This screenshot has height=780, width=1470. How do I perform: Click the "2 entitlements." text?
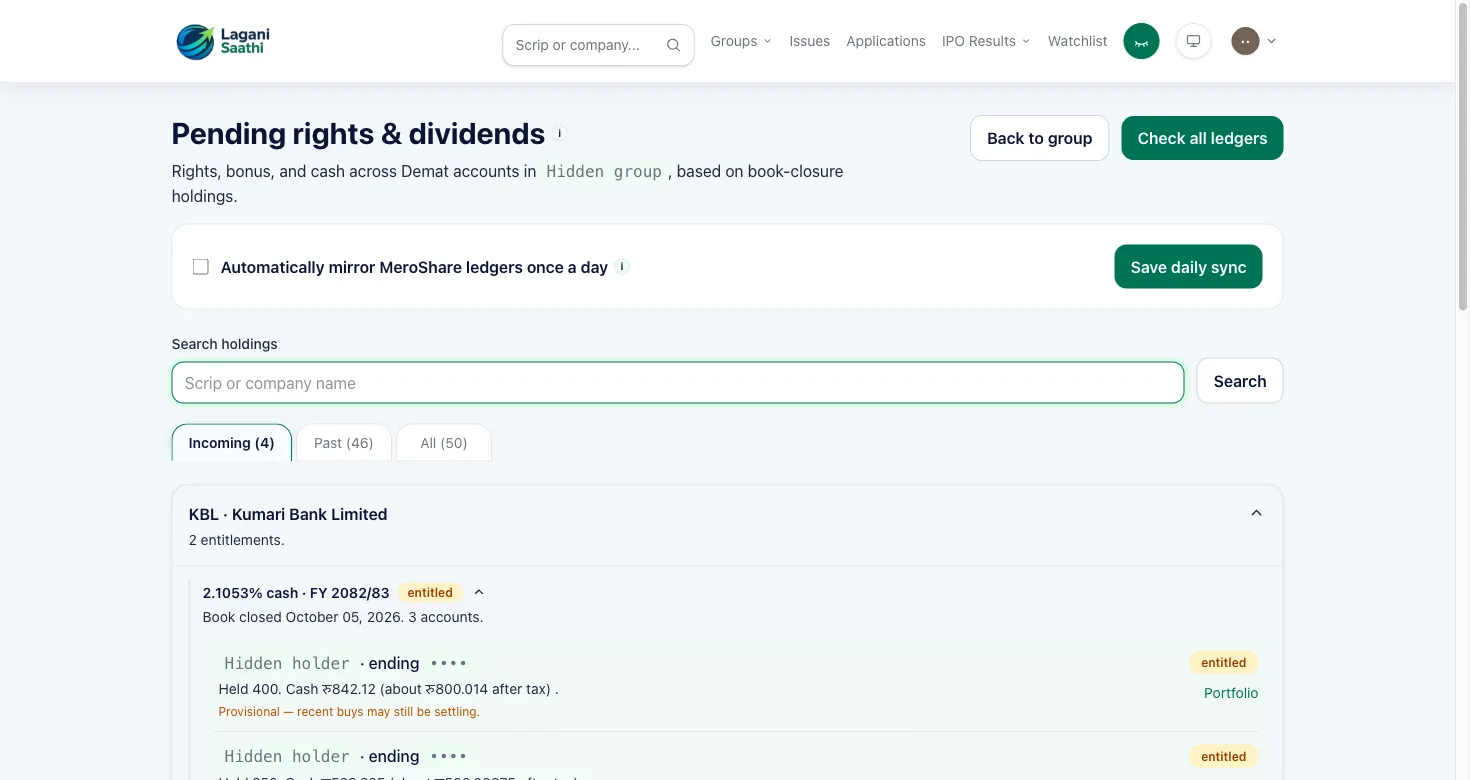pyautogui.click(x=237, y=540)
